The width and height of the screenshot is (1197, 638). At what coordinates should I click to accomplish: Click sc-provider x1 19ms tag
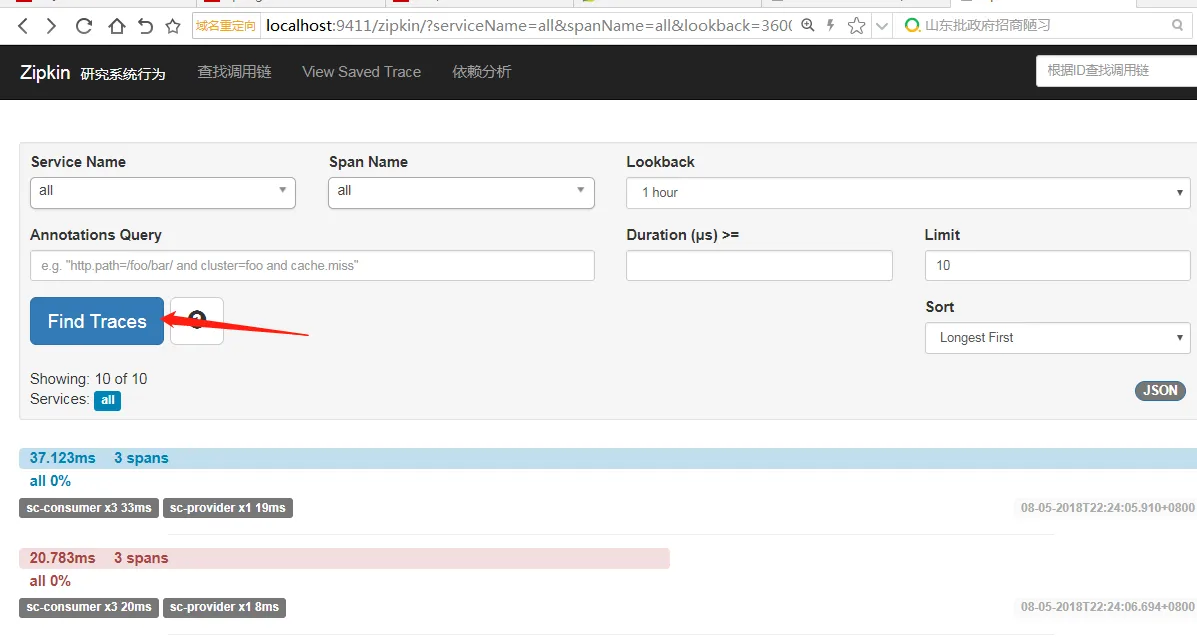point(227,508)
